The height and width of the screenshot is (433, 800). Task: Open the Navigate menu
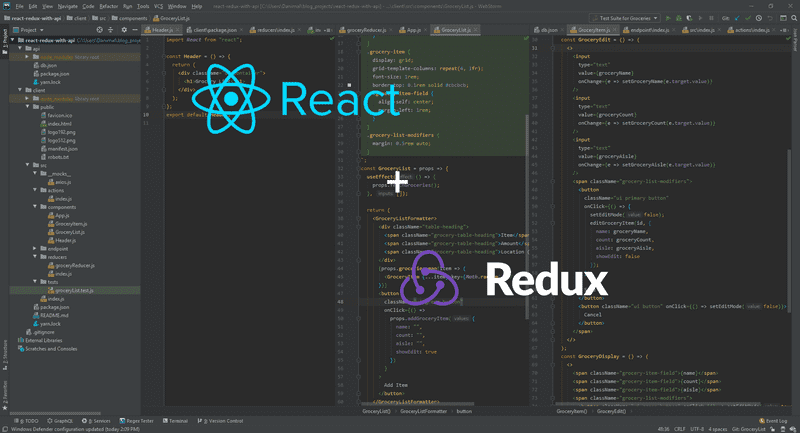(x=67, y=6)
